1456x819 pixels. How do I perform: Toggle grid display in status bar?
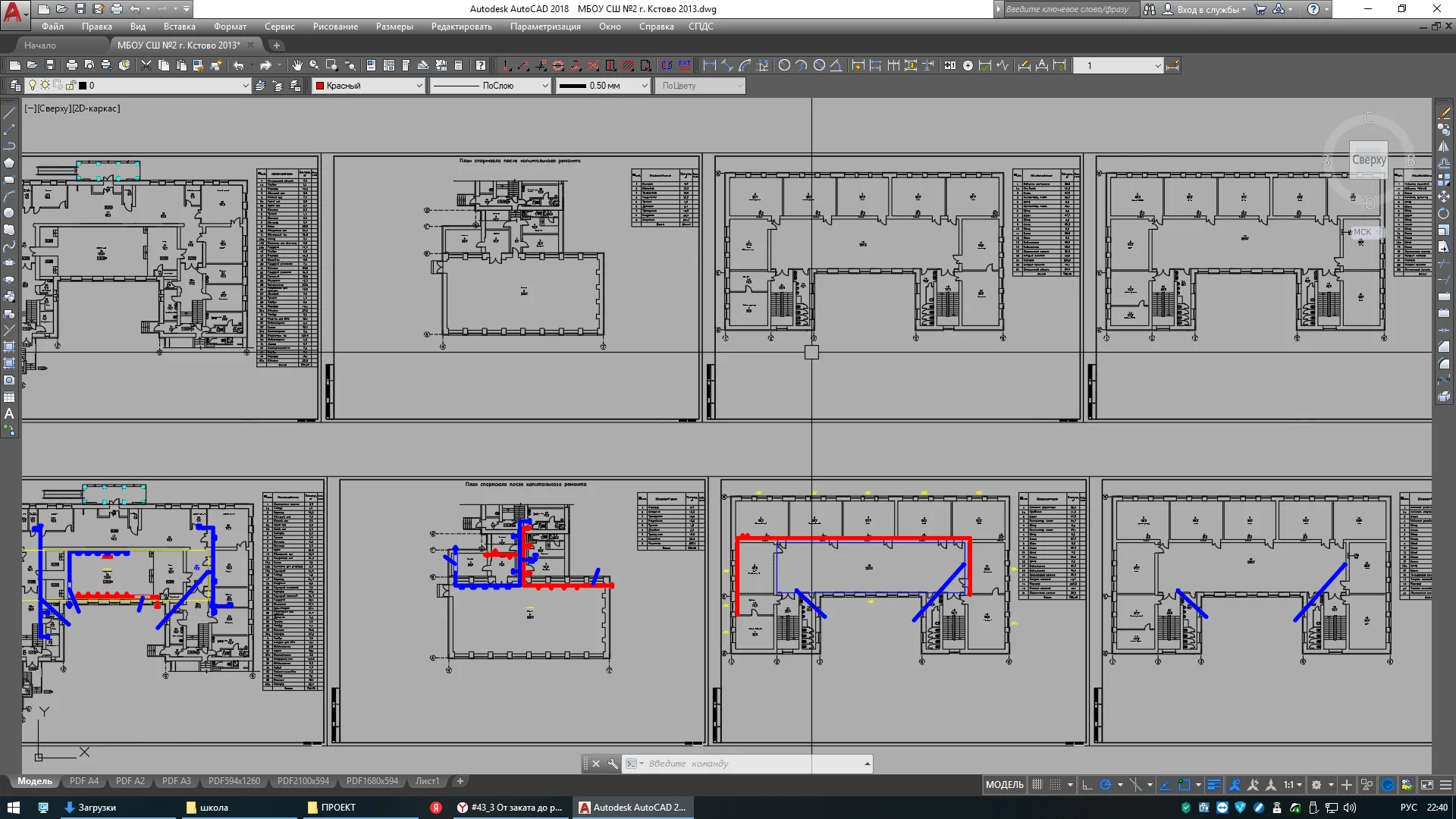1037,785
